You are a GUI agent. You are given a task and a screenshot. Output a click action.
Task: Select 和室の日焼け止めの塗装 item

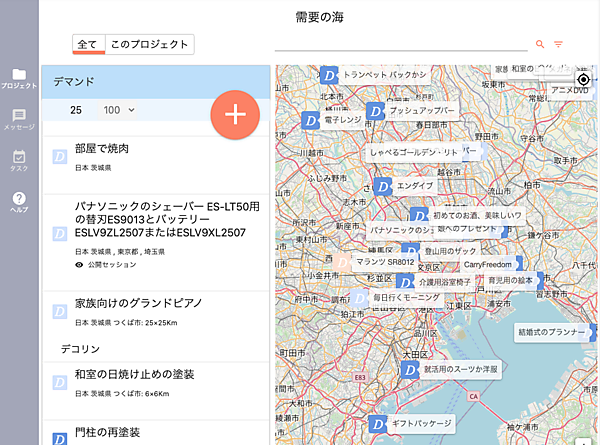tap(134, 375)
